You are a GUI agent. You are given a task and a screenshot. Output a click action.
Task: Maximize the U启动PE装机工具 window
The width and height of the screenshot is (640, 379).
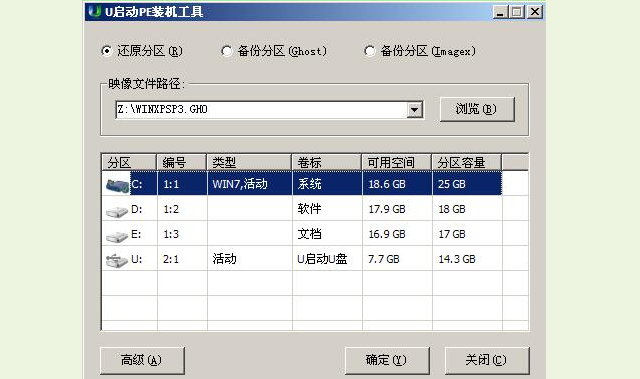[517, 12]
